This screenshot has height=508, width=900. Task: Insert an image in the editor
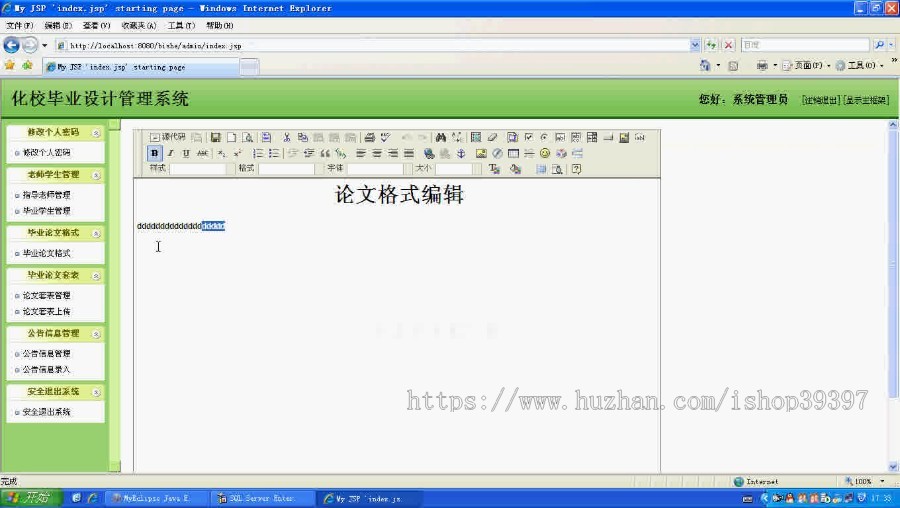(481, 153)
